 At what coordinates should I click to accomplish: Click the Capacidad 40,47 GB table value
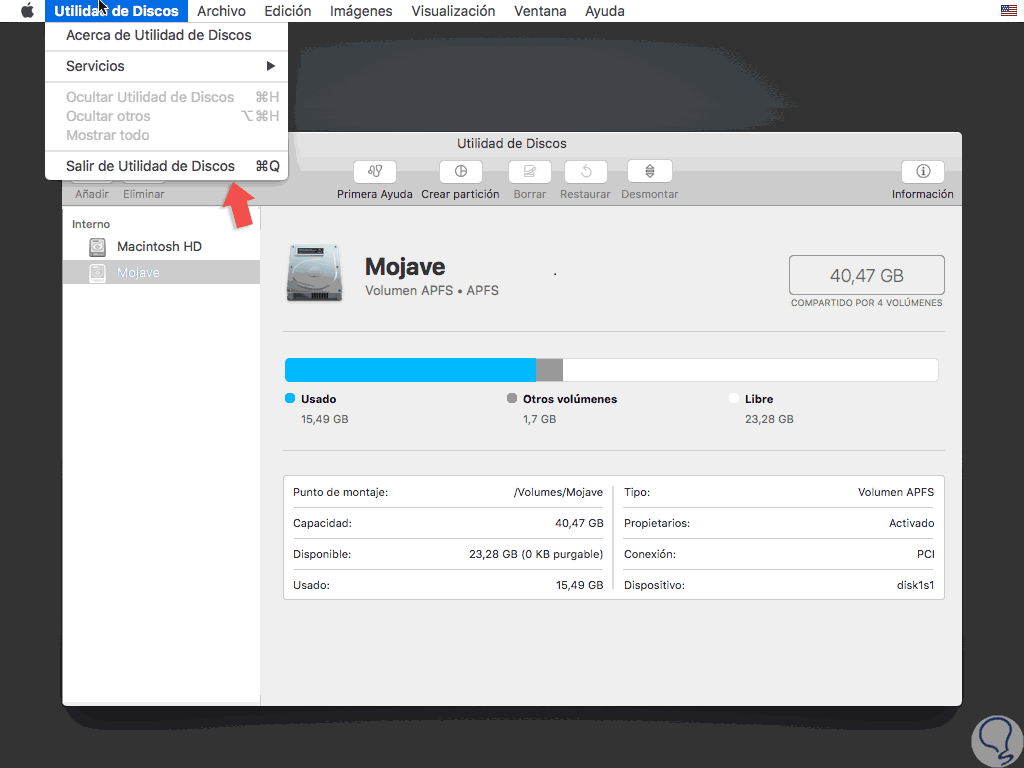579,523
